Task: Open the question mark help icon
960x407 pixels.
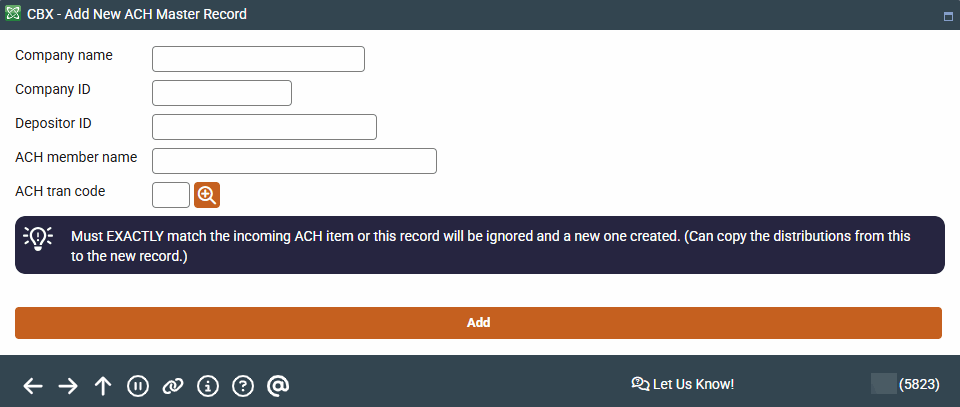Action: pyautogui.click(x=242, y=386)
